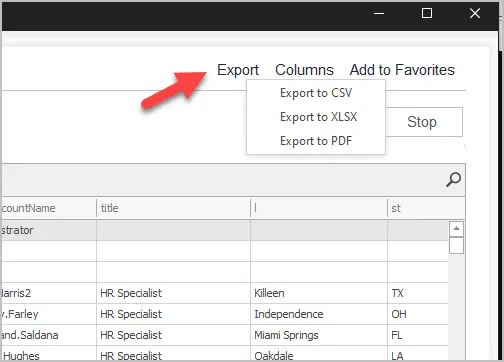Select the and.Saldana account name cell
The image size is (504, 362).
click(49, 335)
